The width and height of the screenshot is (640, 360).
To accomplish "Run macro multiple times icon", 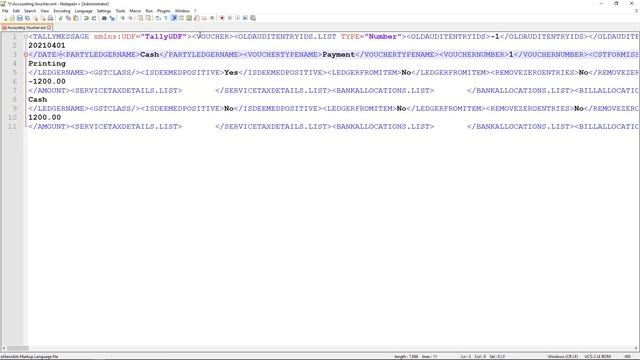I will pyautogui.click(x=245, y=18).
